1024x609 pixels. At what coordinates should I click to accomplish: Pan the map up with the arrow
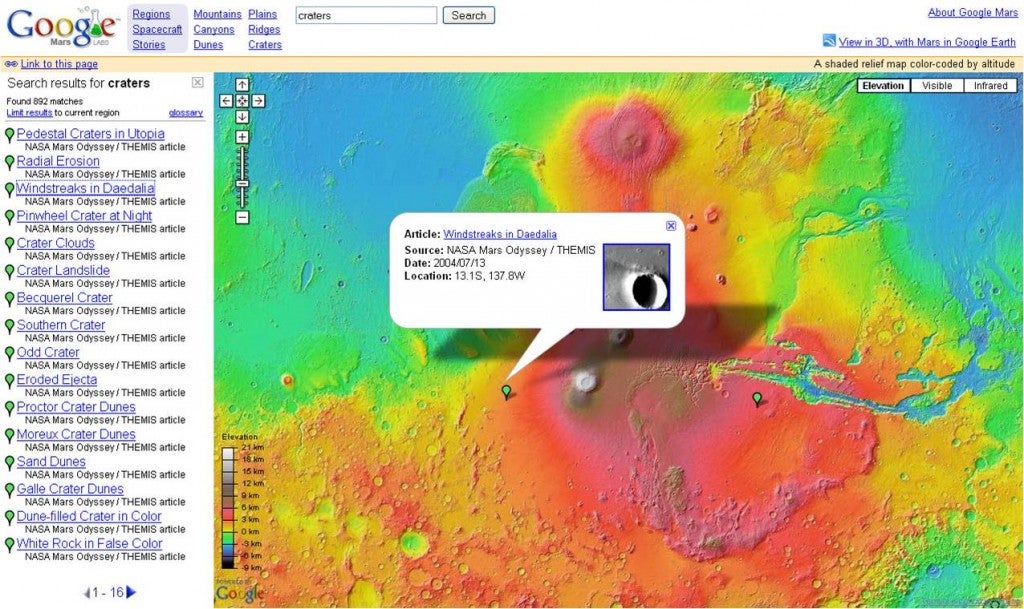[x=242, y=85]
